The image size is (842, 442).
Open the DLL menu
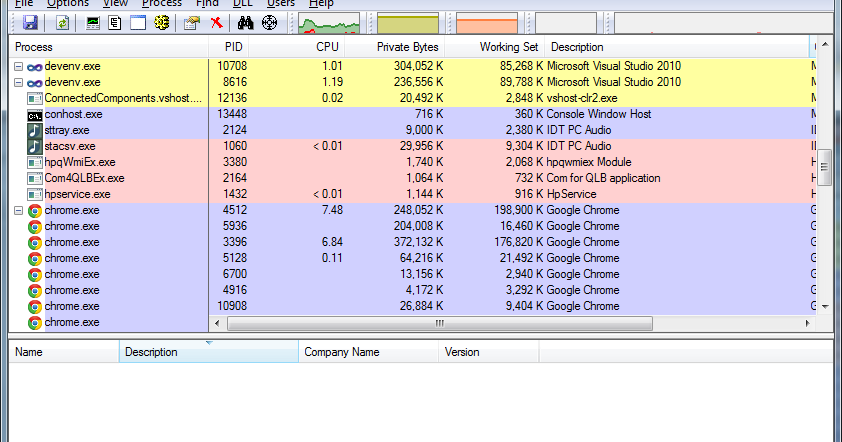243,4
